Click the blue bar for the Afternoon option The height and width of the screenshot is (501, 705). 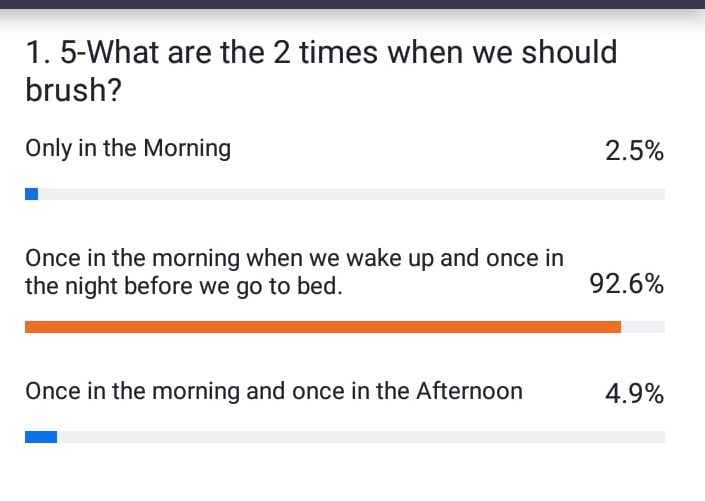pyautogui.click(x=41, y=437)
